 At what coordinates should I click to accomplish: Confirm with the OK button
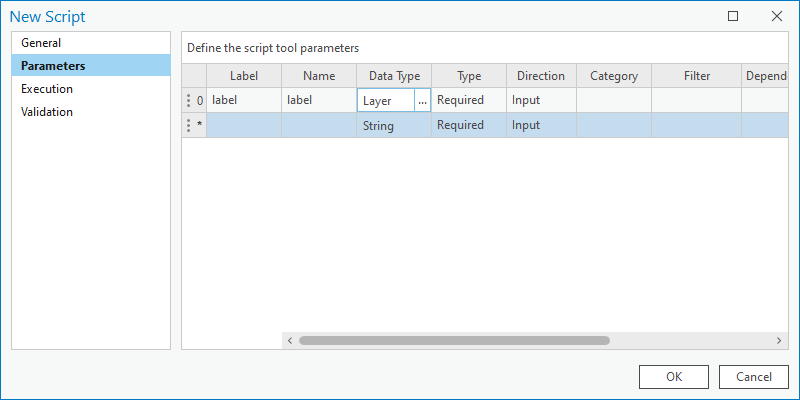point(673,377)
